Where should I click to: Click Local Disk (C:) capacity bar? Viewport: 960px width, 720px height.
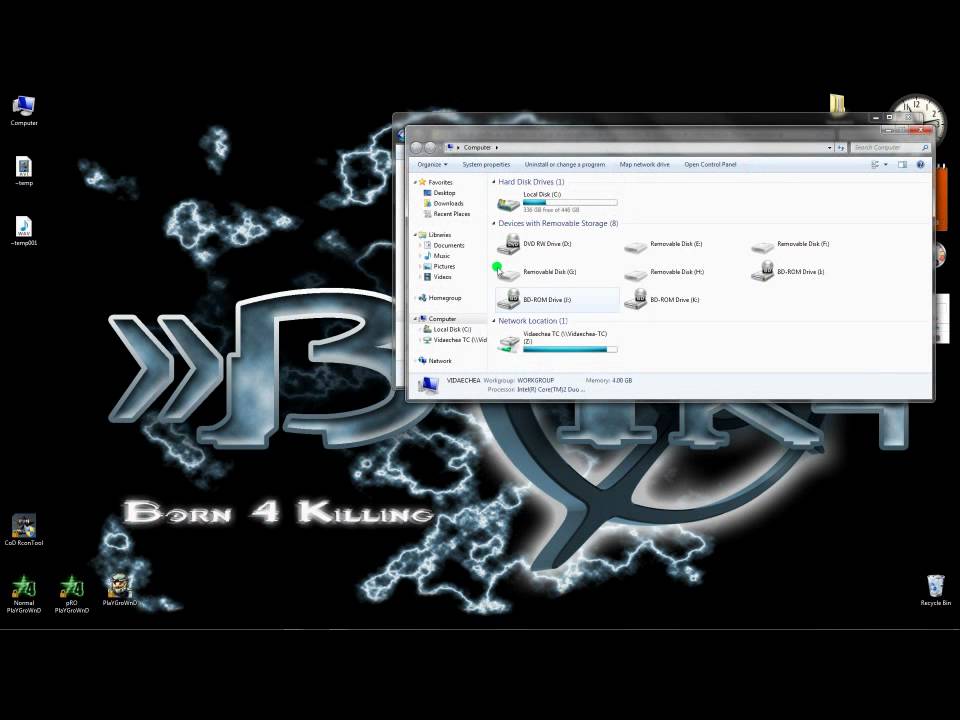point(570,202)
